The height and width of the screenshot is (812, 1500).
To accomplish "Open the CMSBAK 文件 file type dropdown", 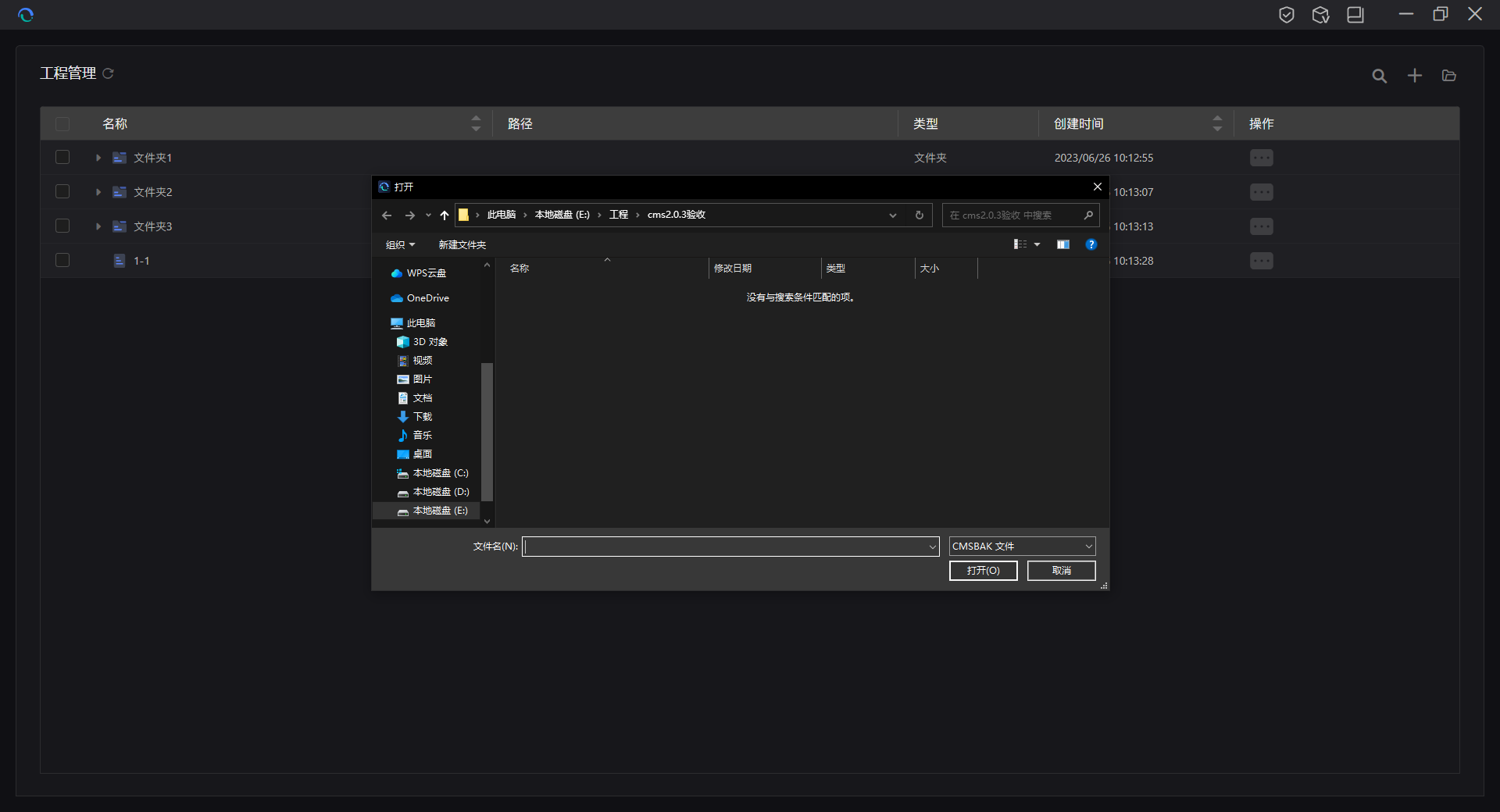I will click(1022, 547).
